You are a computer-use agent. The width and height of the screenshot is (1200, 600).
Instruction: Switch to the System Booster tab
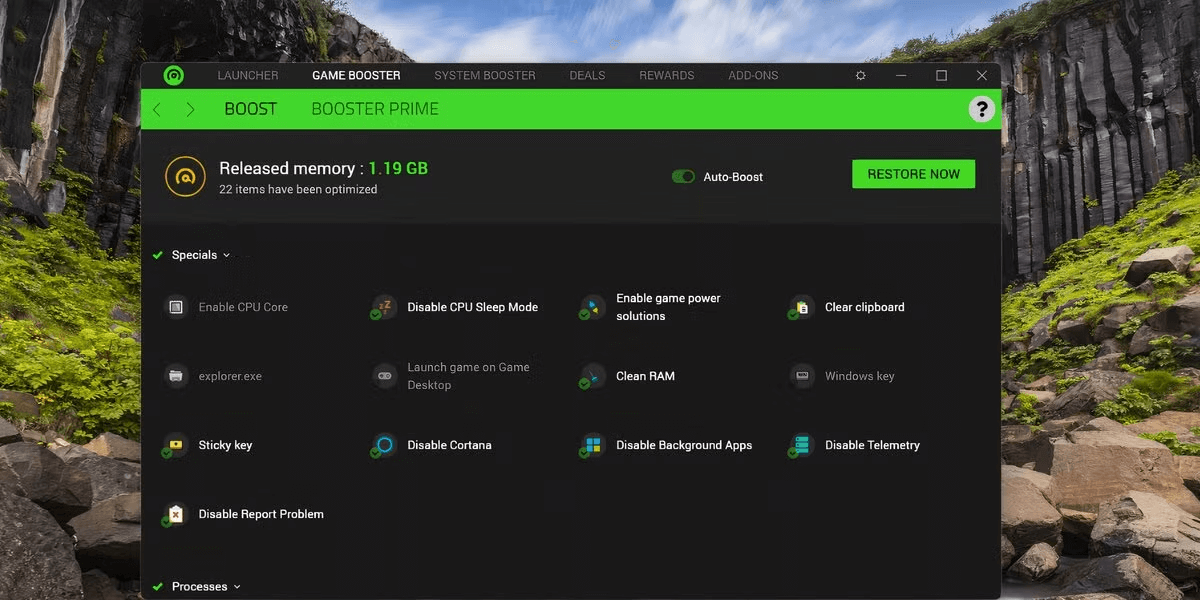tap(484, 76)
